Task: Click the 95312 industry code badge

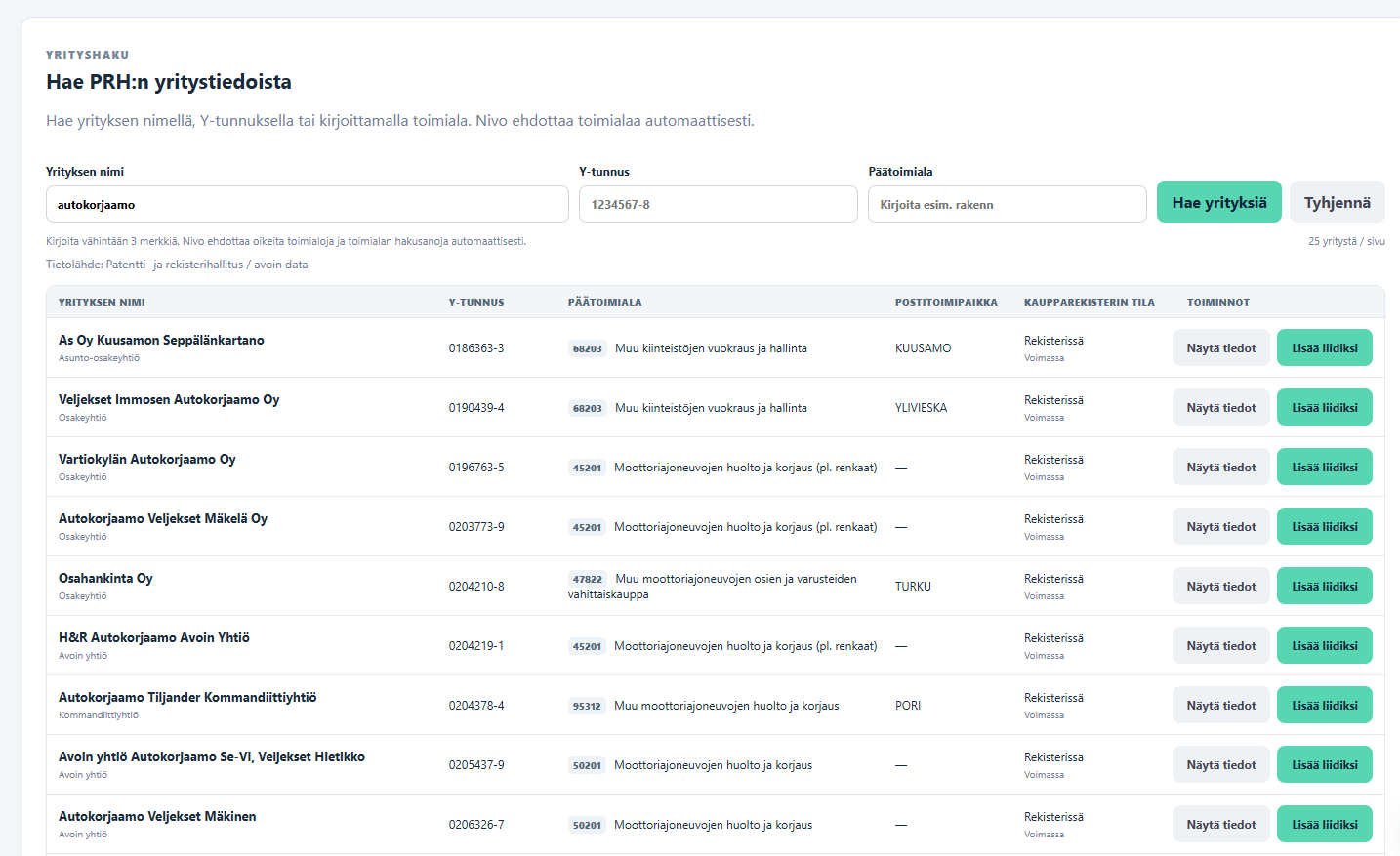Action: 587,706
